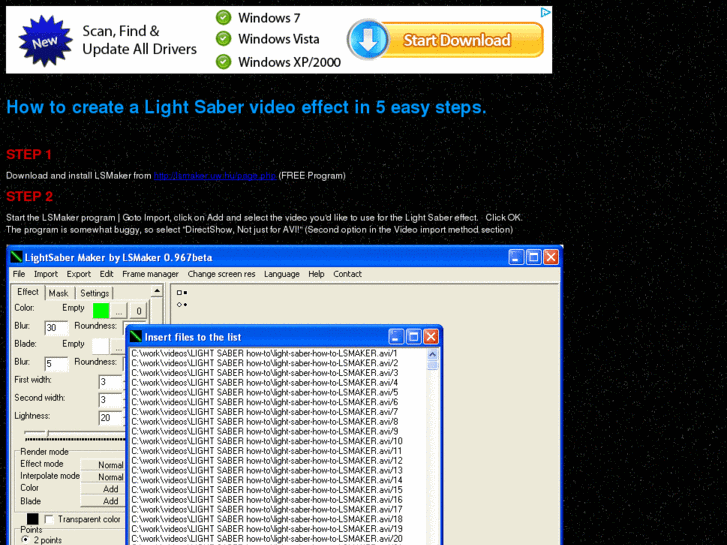Click the slider below the Lightness field
The image size is (727, 545).
tap(74, 435)
